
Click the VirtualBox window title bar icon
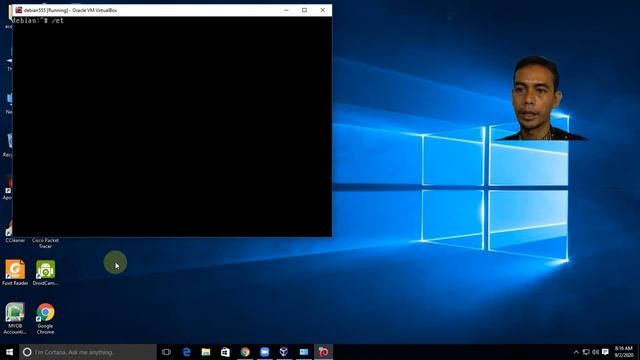coord(18,10)
